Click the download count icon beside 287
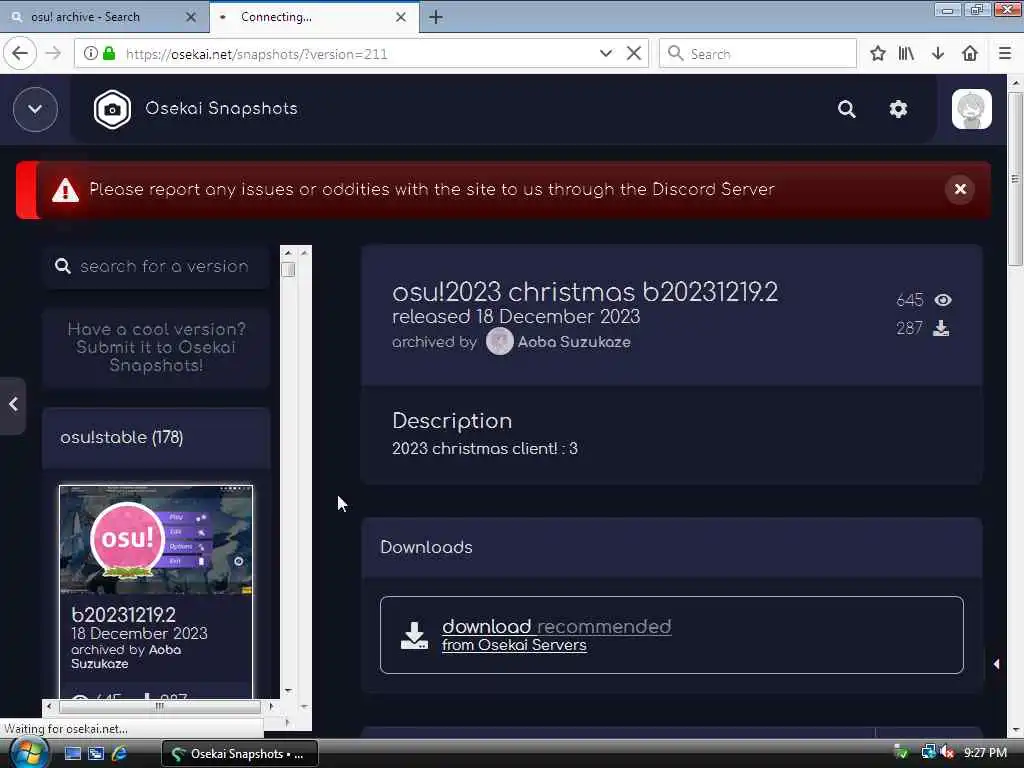The width and height of the screenshot is (1024, 768). coord(940,328)
